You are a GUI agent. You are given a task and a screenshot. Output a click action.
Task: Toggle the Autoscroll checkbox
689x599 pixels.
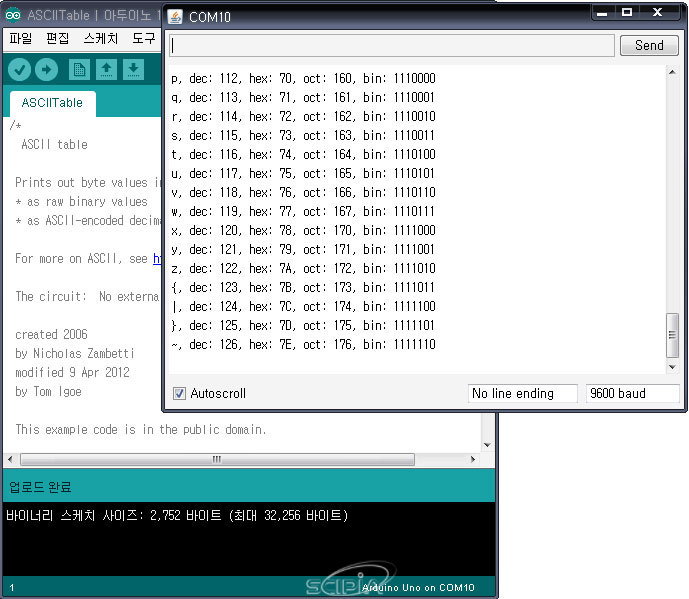pos(179,393)
